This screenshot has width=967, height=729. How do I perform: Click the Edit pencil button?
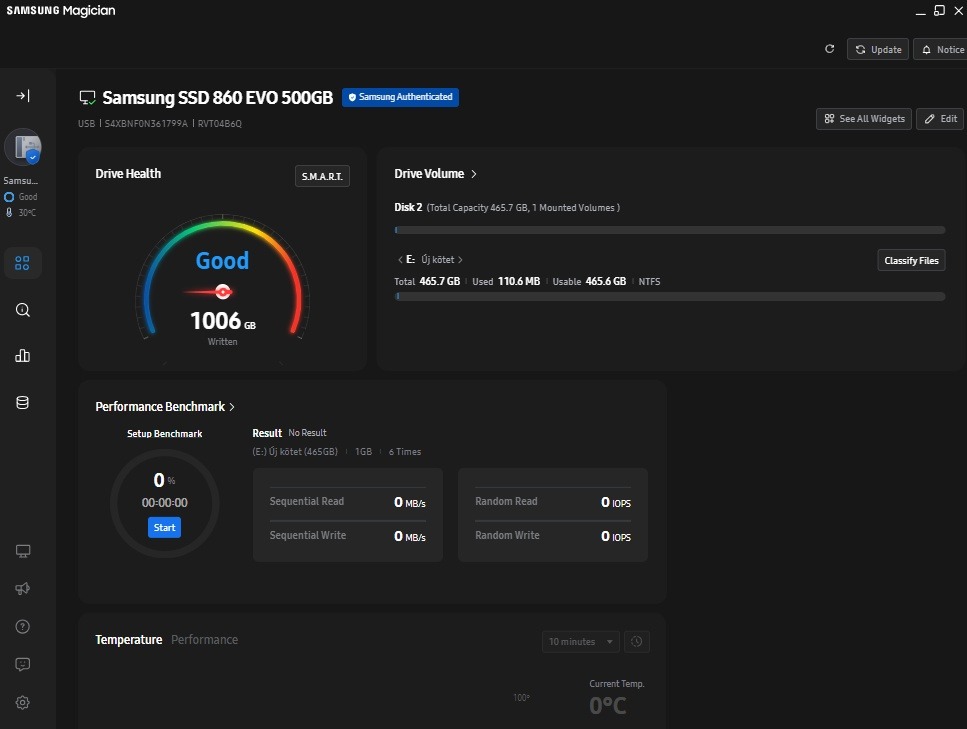(x=940, y=118)
